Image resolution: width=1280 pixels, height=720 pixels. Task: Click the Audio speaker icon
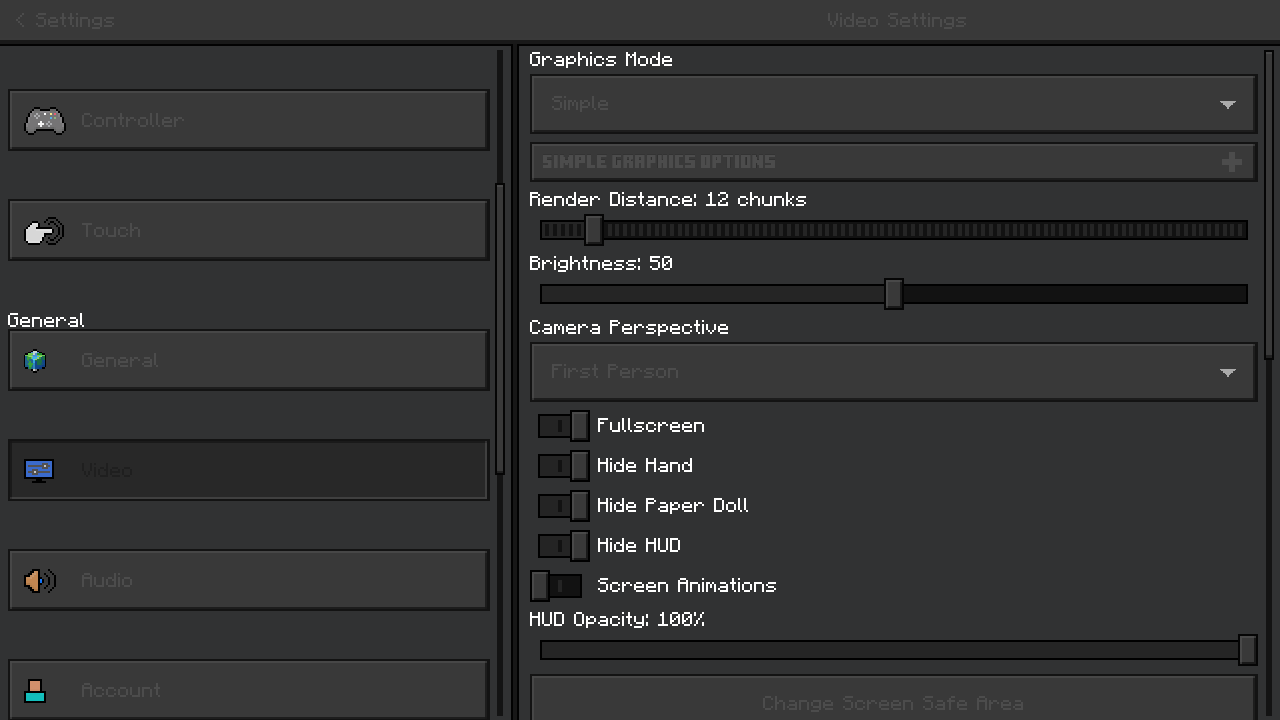pos(40,581)
